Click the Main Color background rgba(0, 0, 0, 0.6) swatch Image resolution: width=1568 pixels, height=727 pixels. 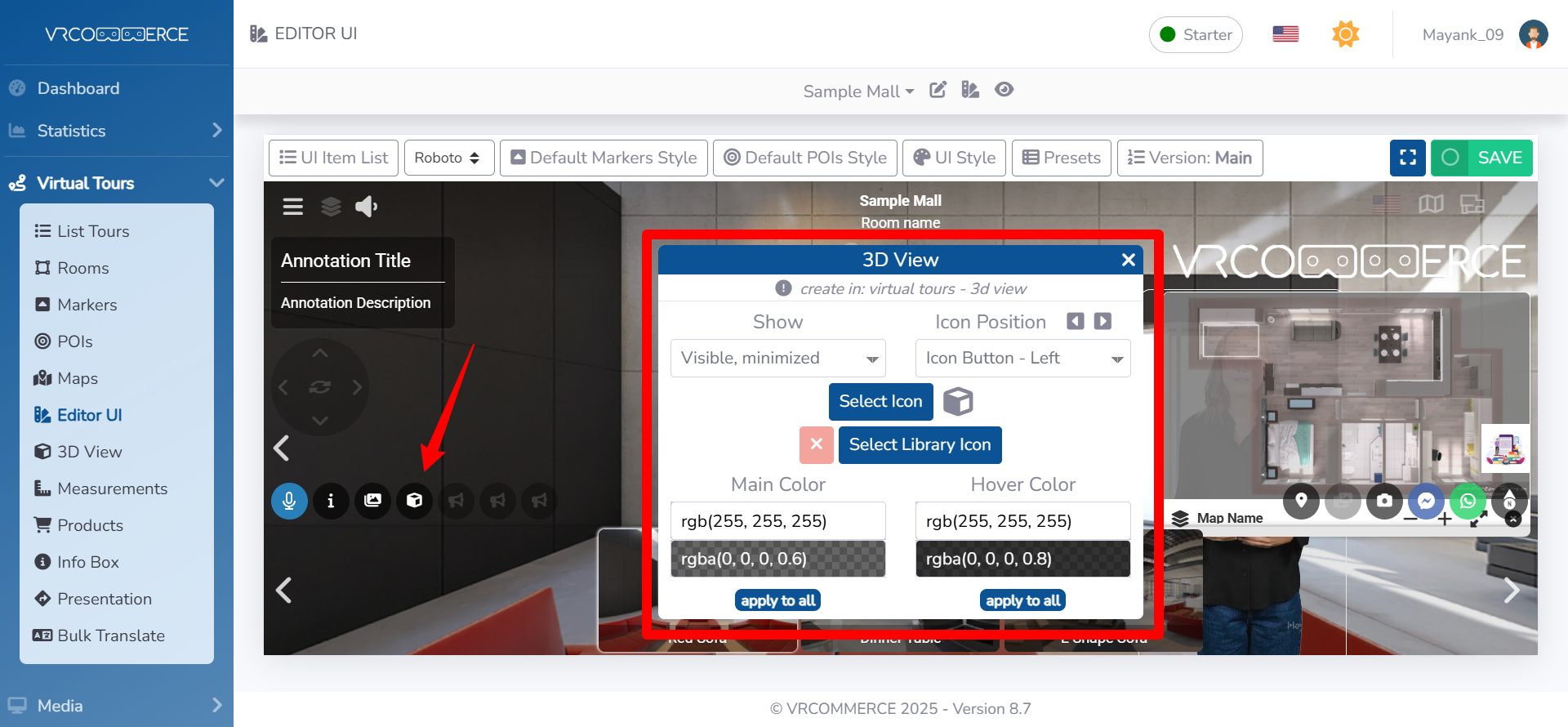777,559
